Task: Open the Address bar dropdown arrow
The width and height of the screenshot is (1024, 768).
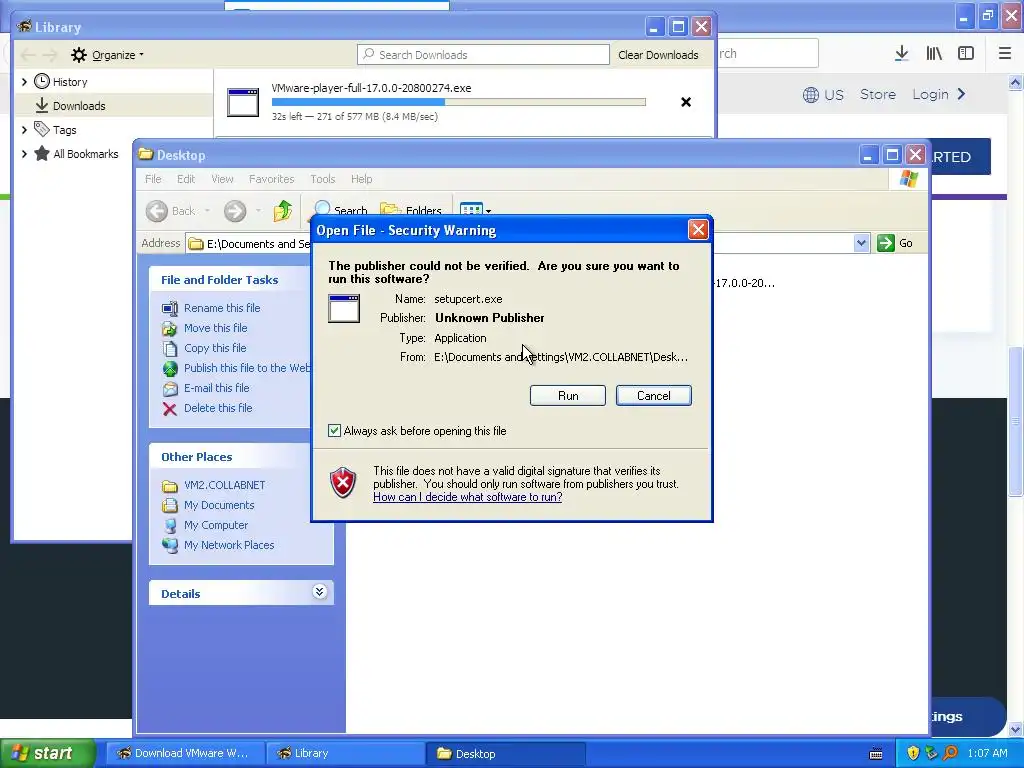Action: click(861, 243)
